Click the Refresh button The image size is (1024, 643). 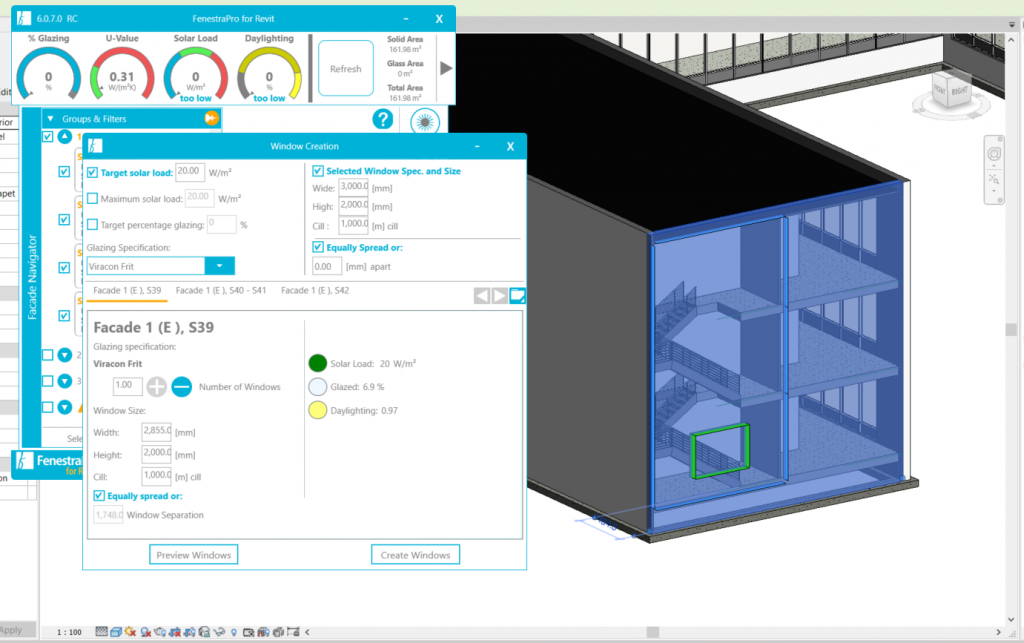pos(345,69)
